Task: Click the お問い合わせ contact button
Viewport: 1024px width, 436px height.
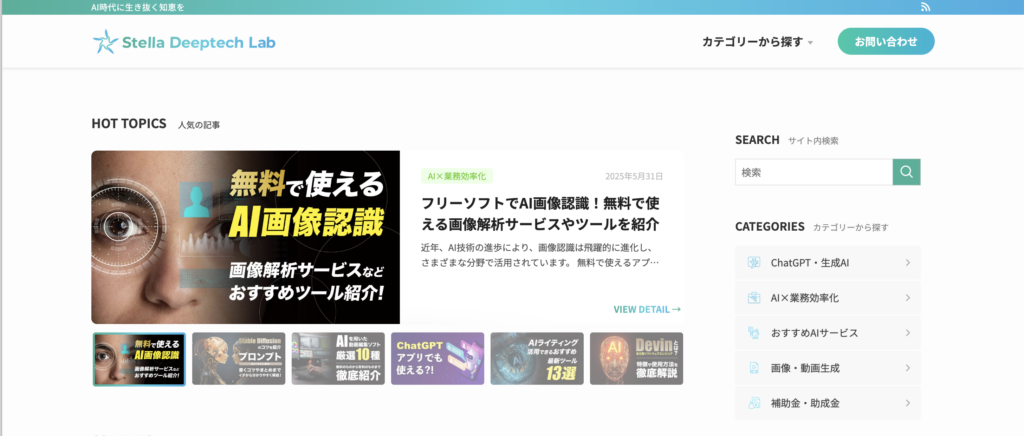Action: click(885, 42)
